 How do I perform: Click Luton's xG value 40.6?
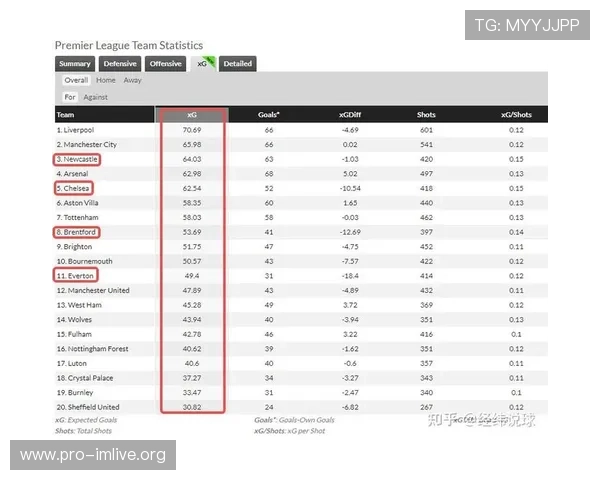point(192,363)
